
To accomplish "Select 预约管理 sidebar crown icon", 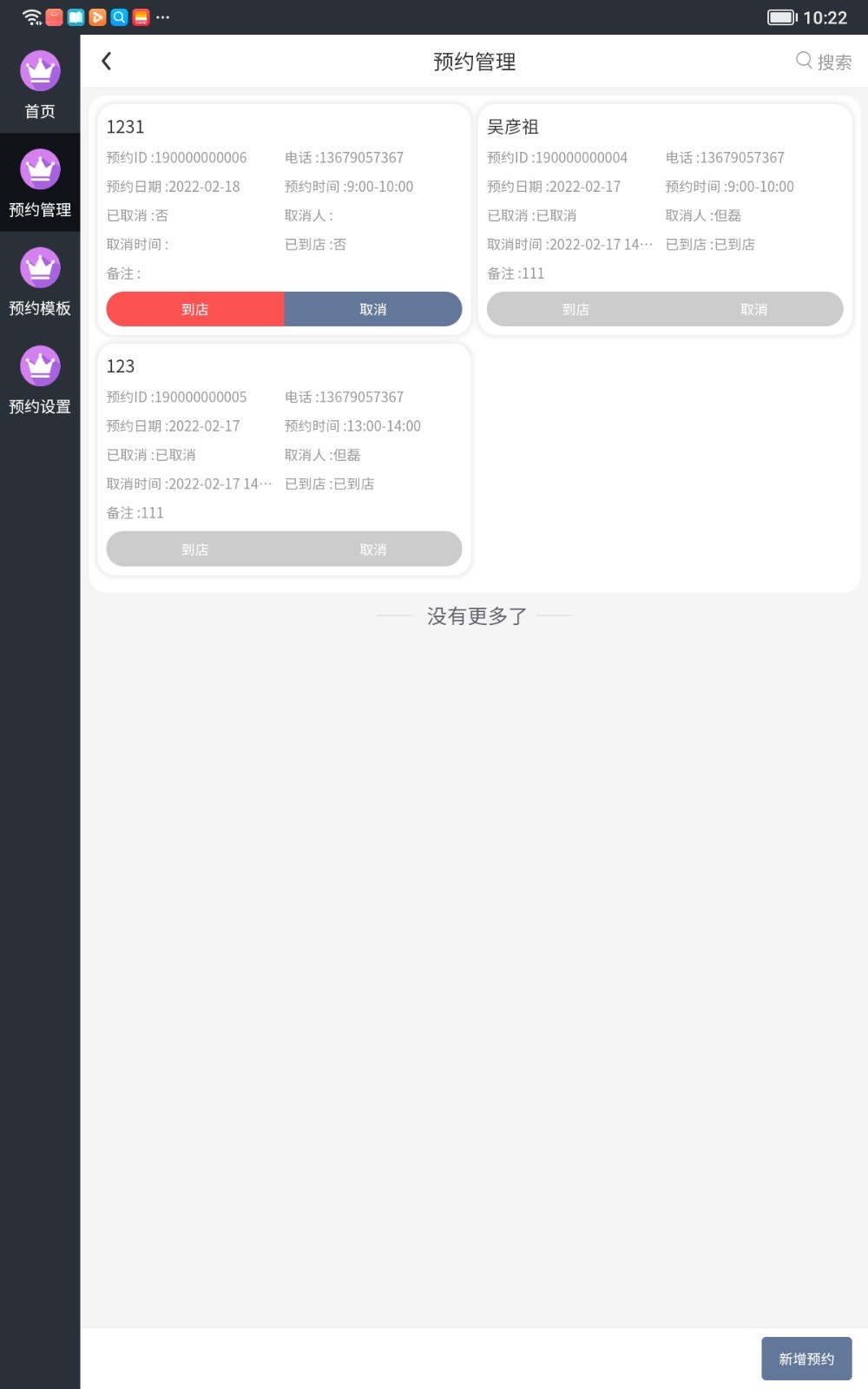I will (40, 169).
